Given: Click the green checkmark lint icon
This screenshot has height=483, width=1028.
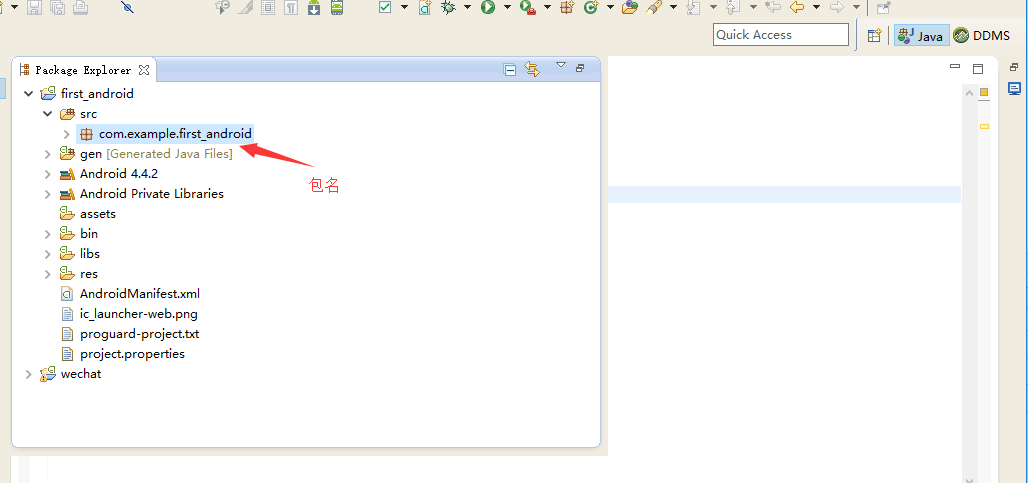Looking at the screenshot, I should tap(386, 8).
